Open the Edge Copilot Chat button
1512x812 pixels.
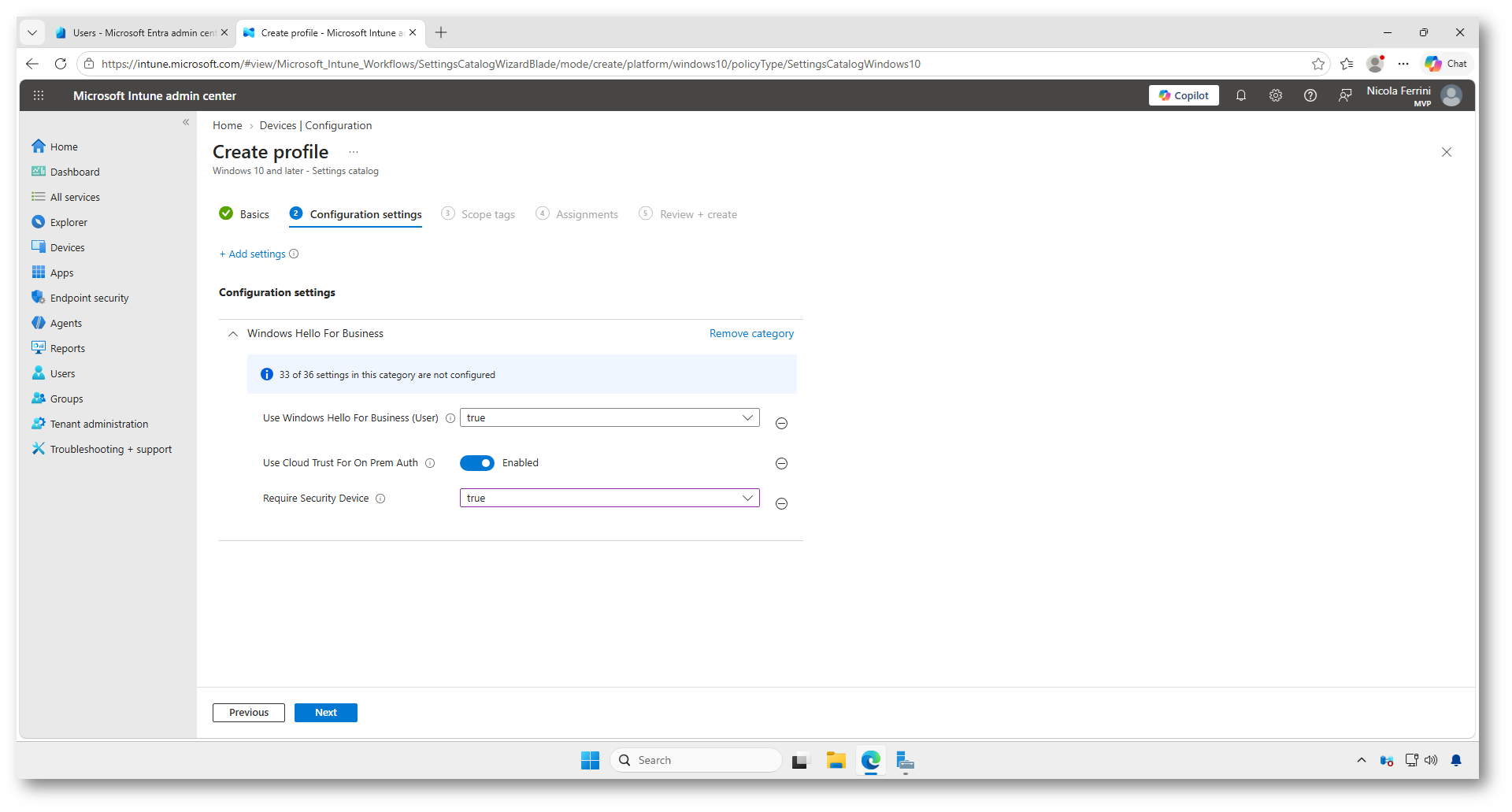tap(1446, 64)
